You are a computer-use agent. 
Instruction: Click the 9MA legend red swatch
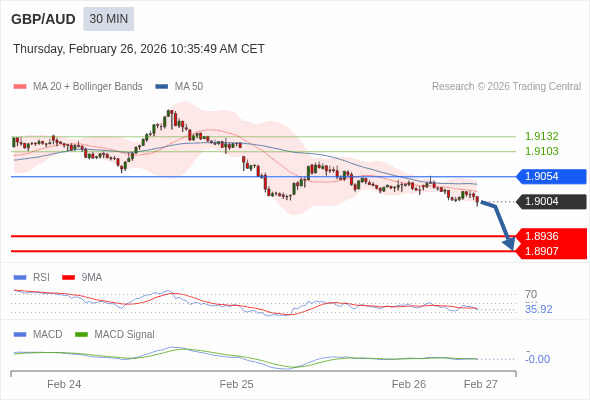(x=68, y=278)
